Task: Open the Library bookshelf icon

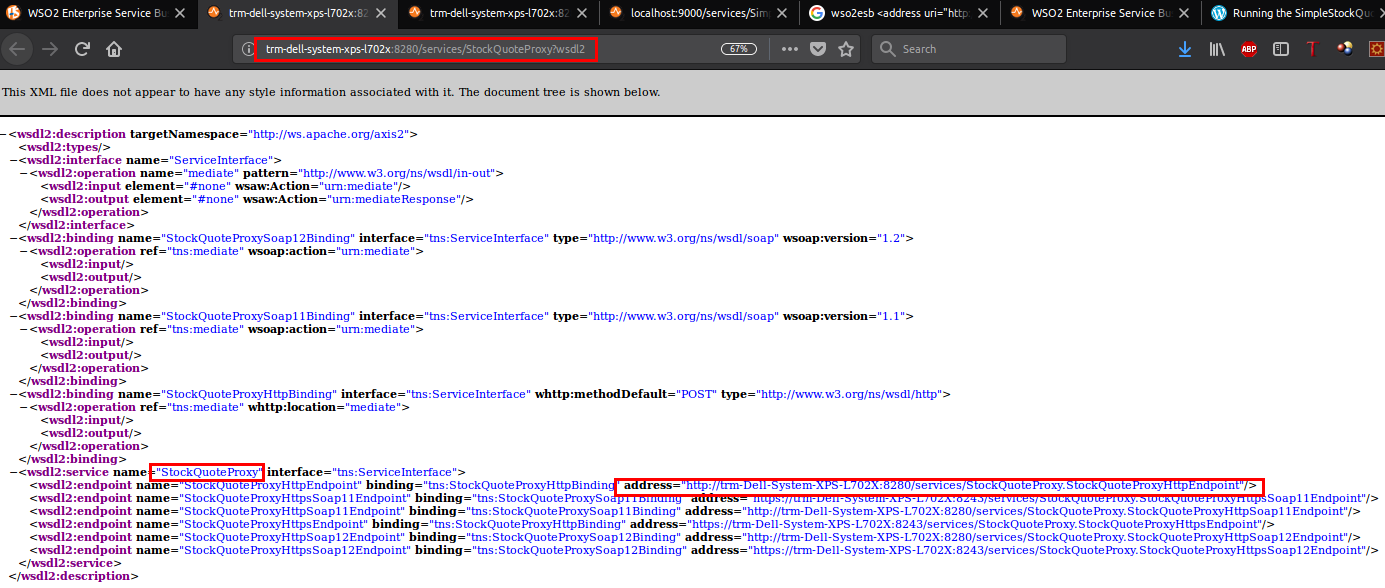Action: pyautogui.click(x=1217, y=49)
